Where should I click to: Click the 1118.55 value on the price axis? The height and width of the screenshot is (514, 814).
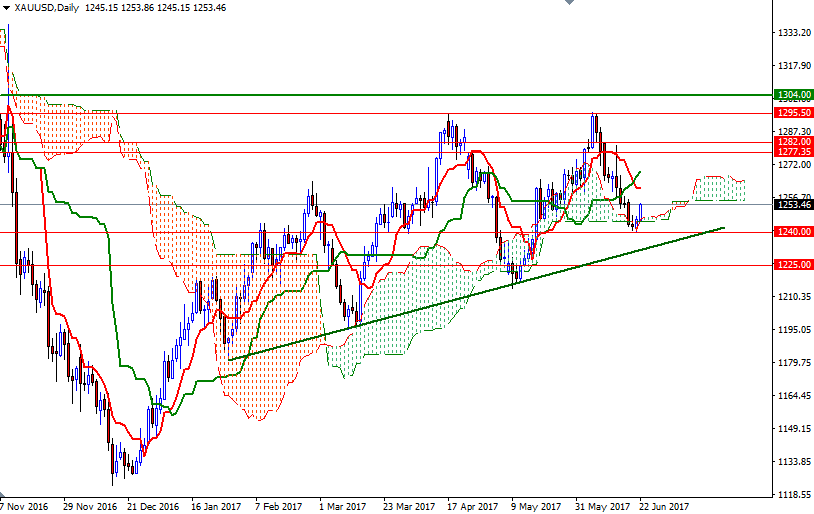[792, 495]
